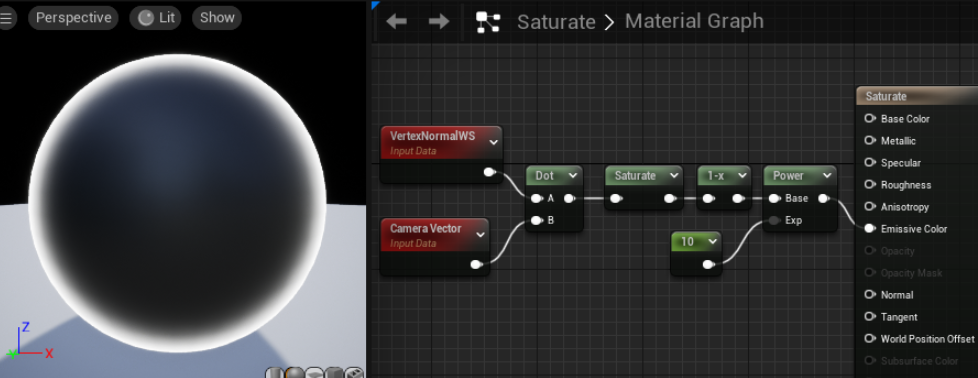The image size is (978, 378).
Task: Select the Saturate expression node title
Action: (x=635, y=176)
